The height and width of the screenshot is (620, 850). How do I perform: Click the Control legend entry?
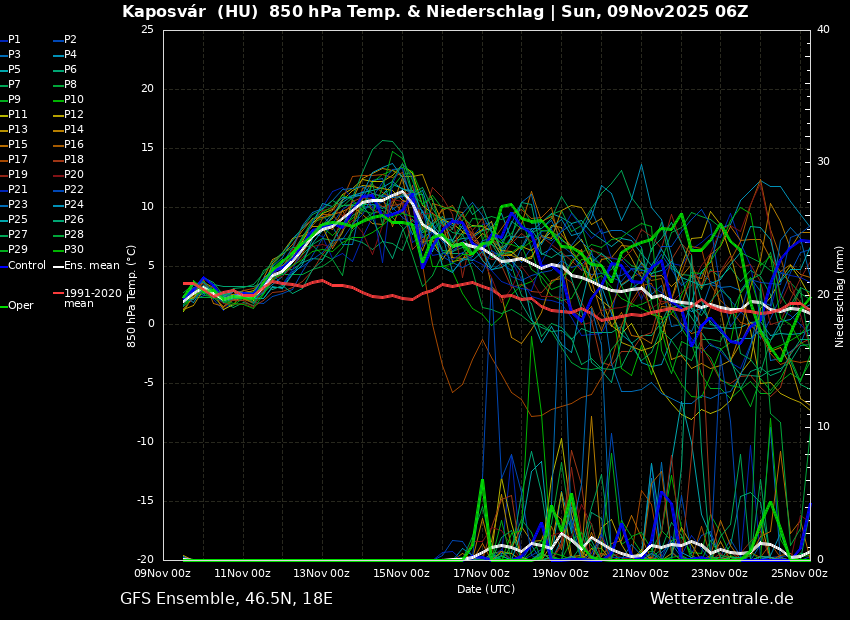[x=26, y=266]
